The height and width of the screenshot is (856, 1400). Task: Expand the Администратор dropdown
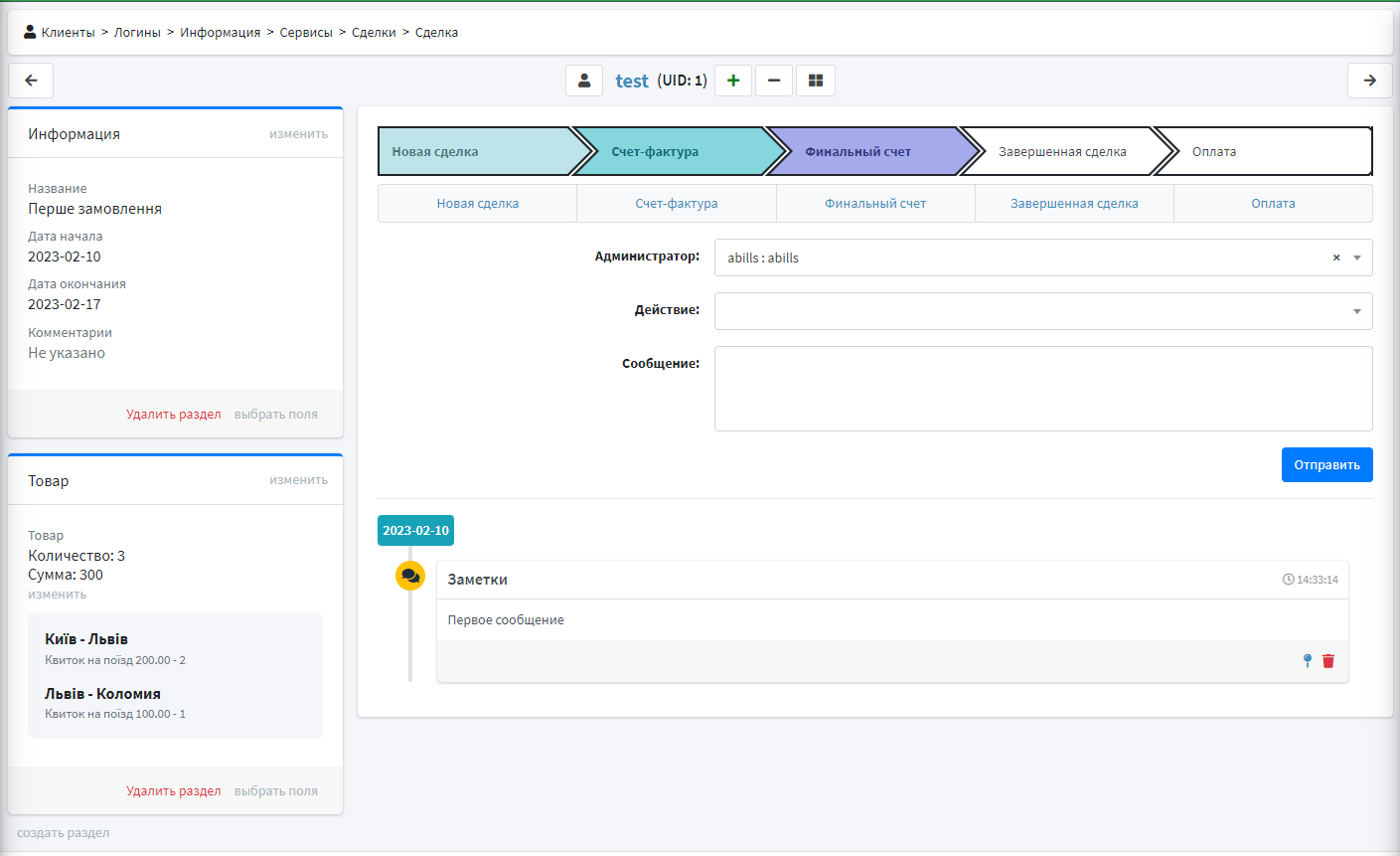(x=1357, y=257)
